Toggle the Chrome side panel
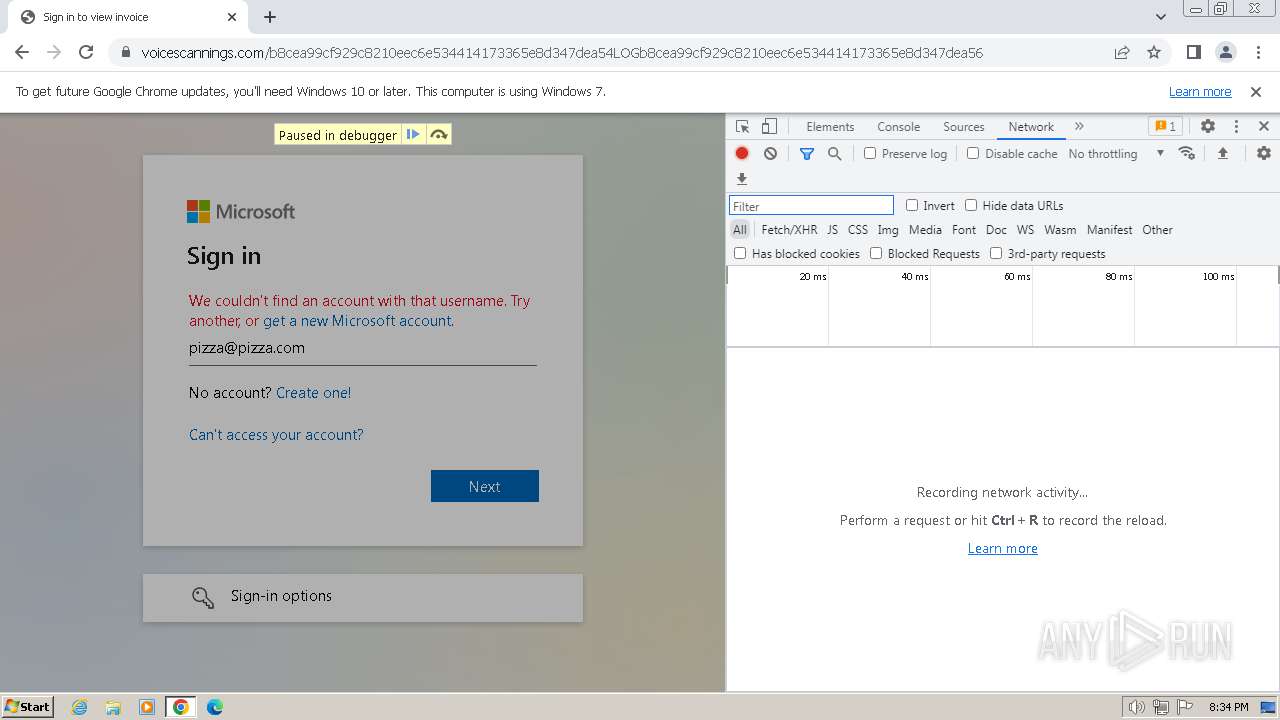 1194,53
